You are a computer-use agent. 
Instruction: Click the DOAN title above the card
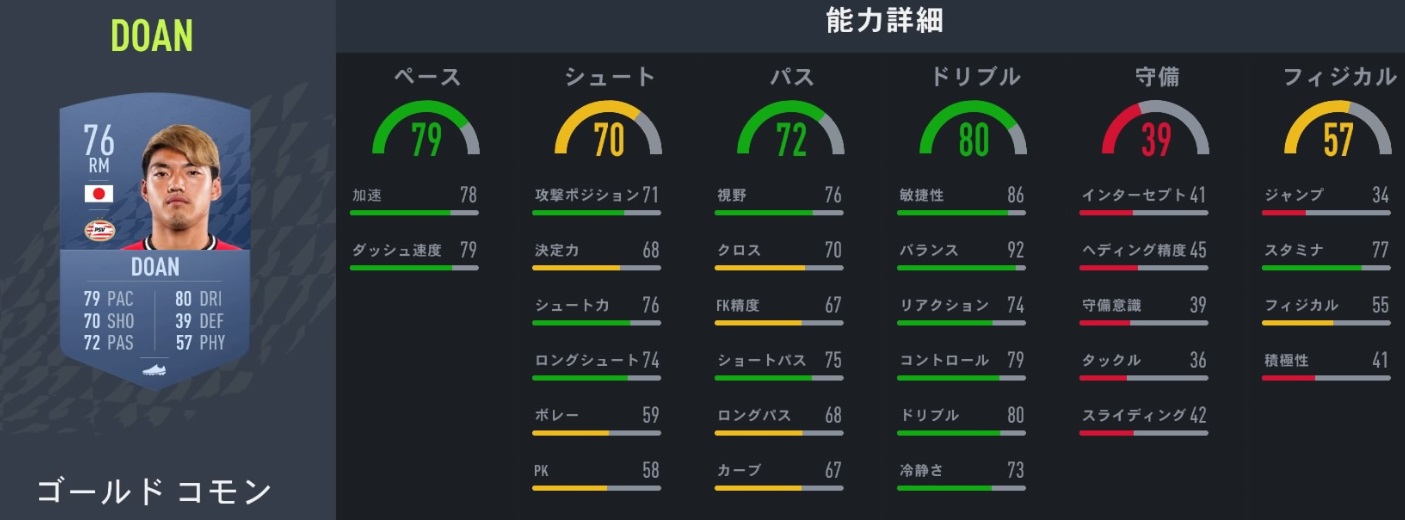click(x=152, y=36)
